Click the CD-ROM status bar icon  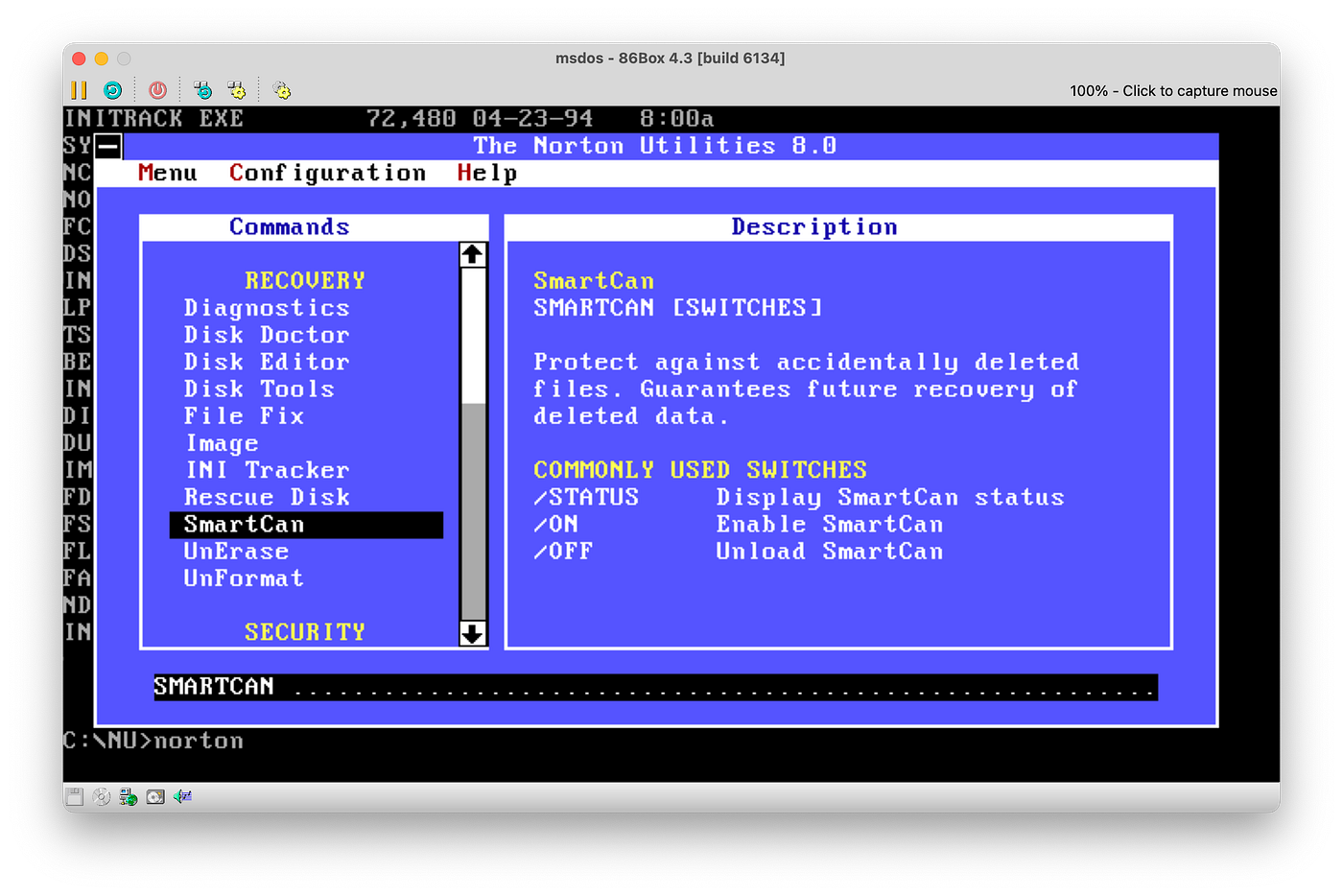pos(101,796)
